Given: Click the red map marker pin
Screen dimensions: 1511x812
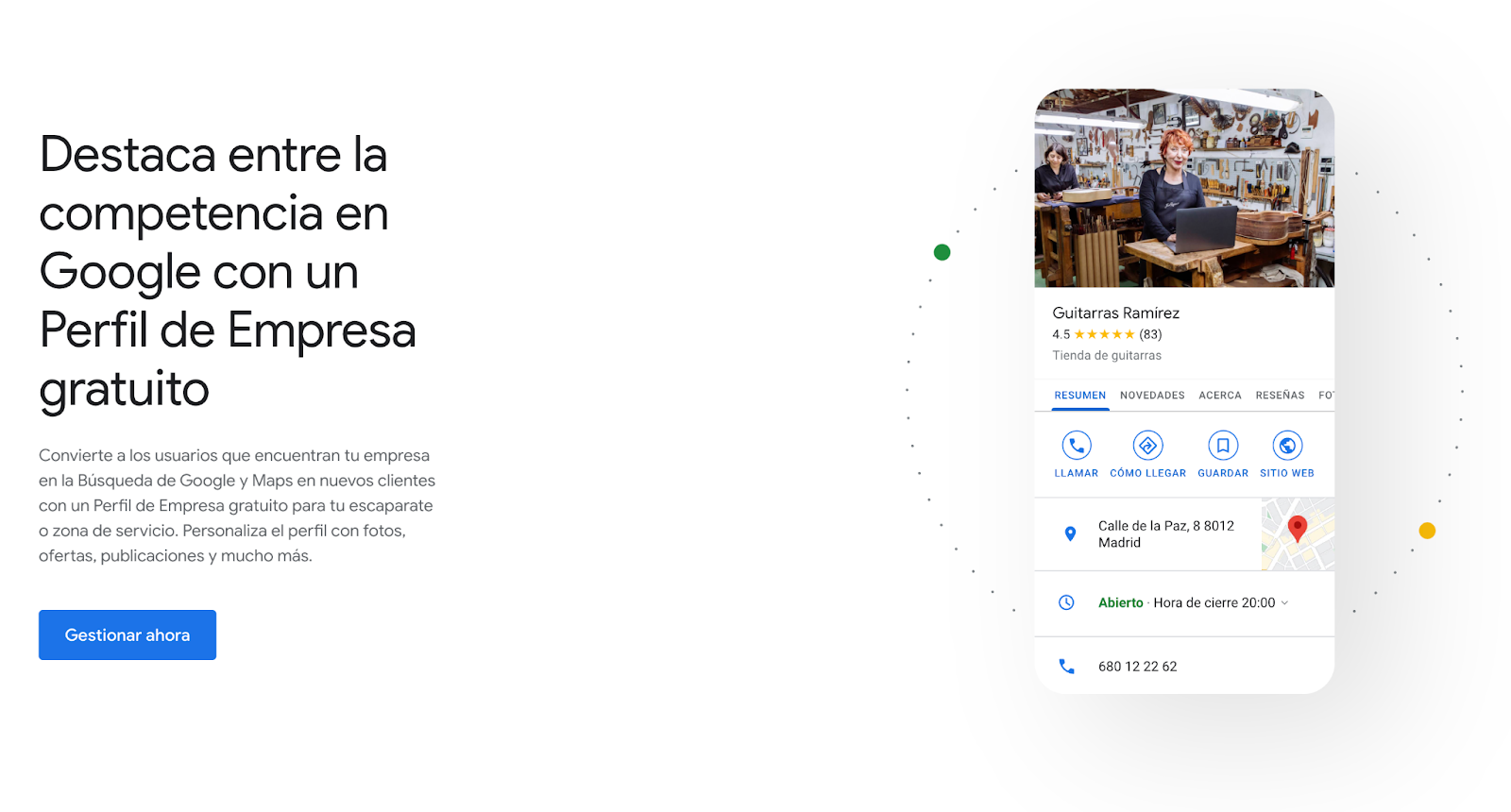Looking at the screenshot, I should click(1298, 529).
